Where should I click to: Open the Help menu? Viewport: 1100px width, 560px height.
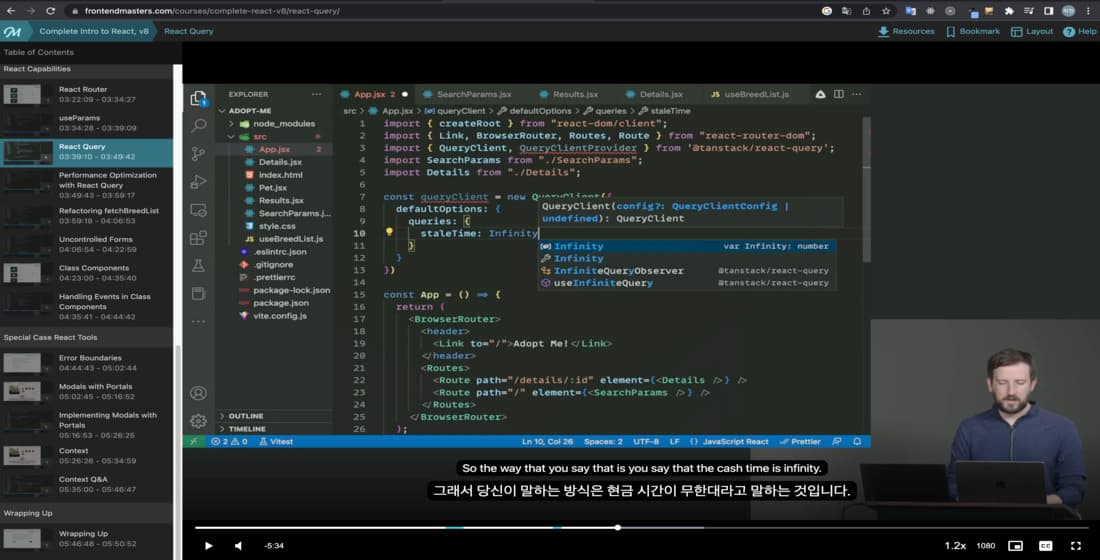coord(1080,32)
